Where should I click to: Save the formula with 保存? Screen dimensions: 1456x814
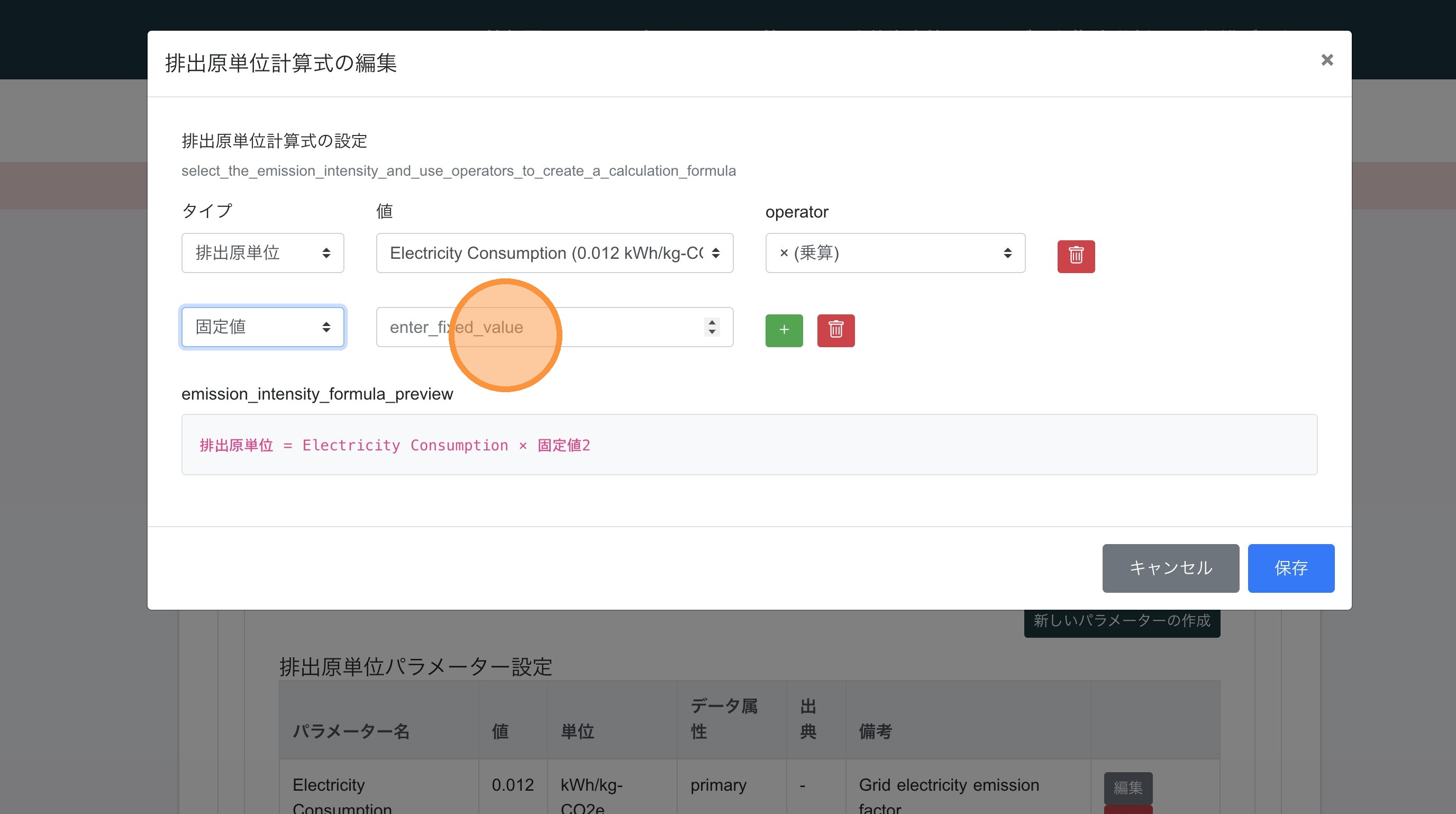[1290, 567]
